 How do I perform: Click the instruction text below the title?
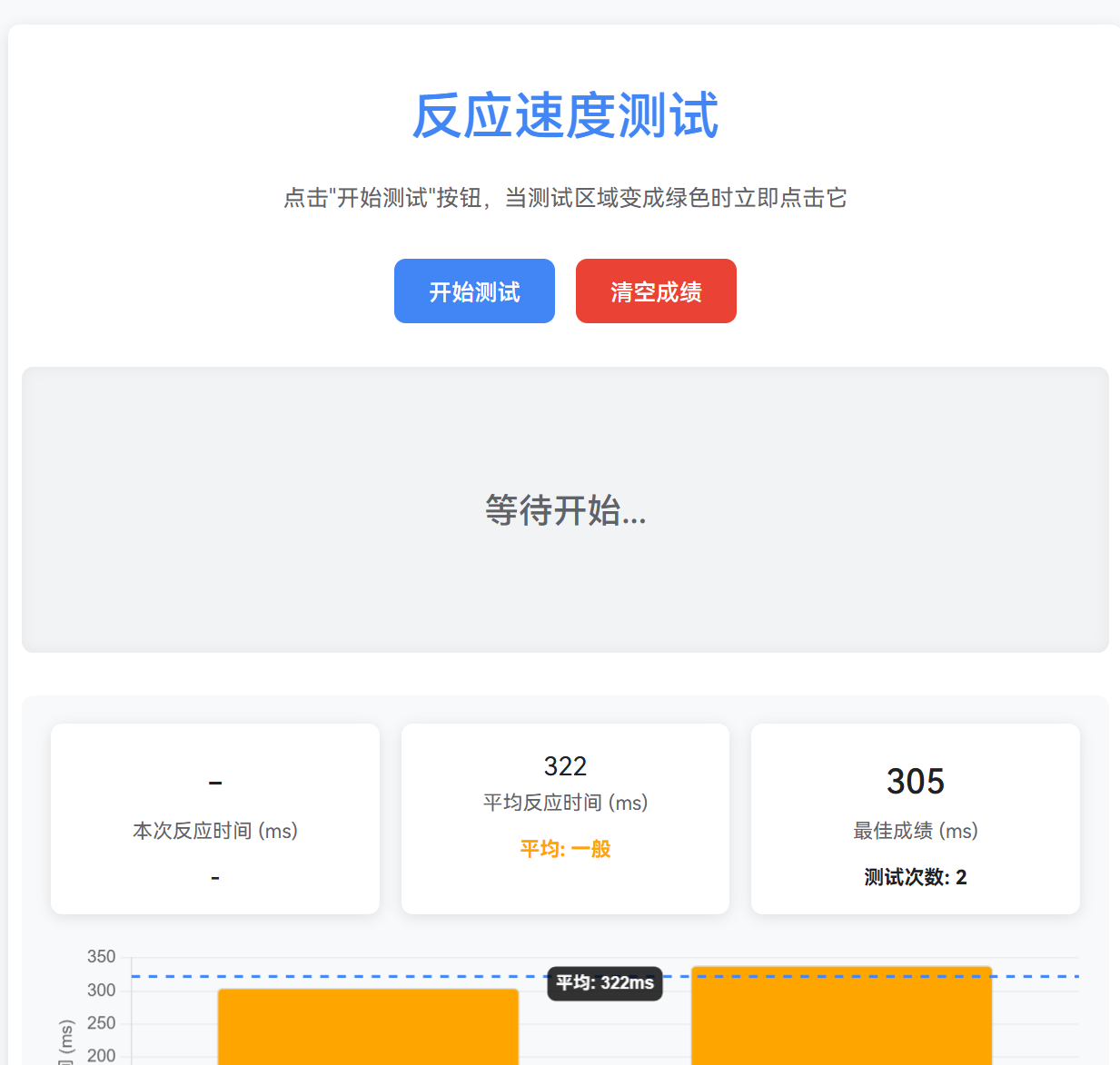(565, 198)
